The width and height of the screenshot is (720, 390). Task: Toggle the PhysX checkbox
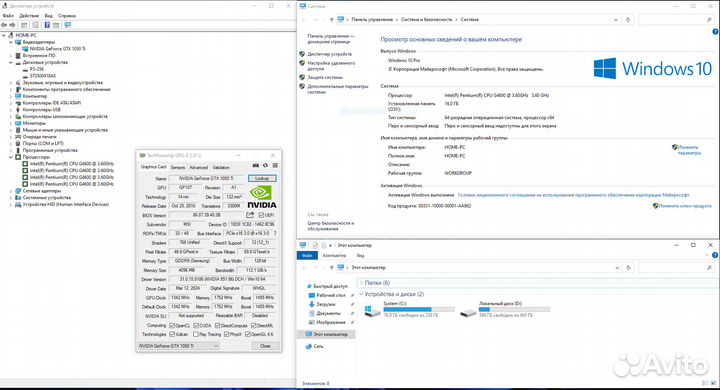pyautogui.click(x=226, y=334)
